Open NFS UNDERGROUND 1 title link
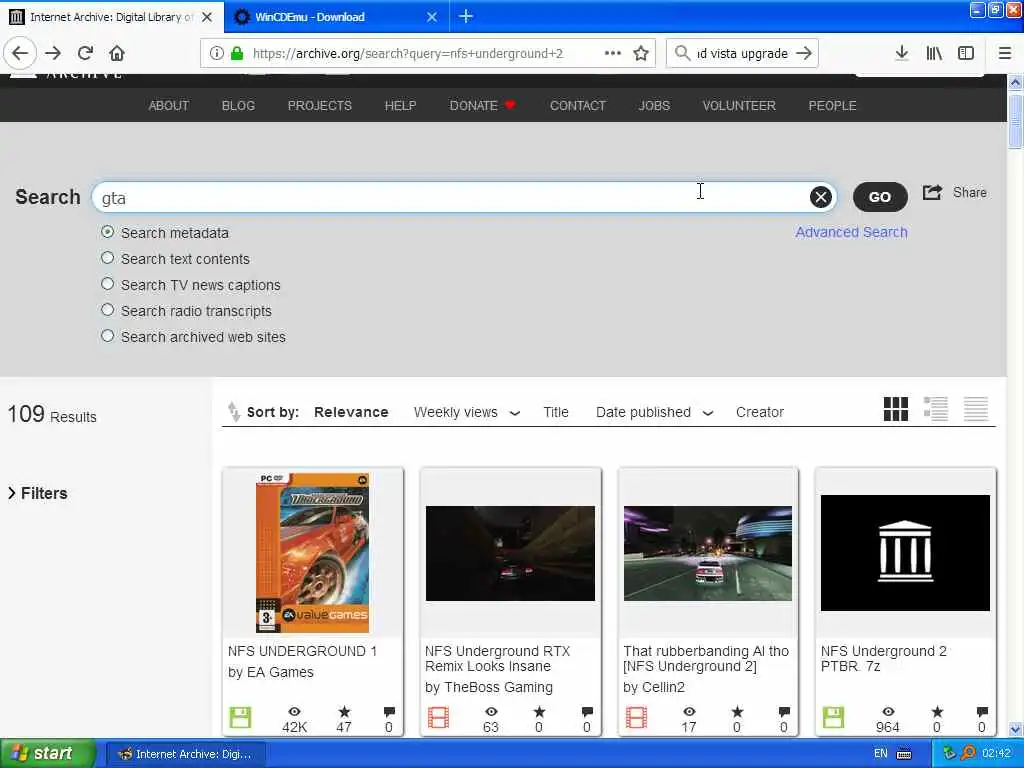This screenshot has height=768, width=1024. (302, 651)
